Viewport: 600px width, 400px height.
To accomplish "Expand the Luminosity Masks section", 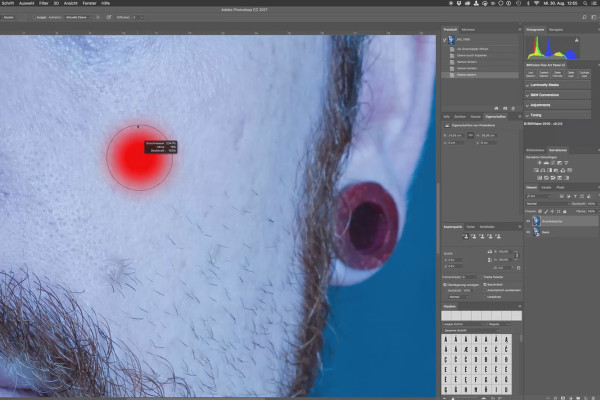I will click(x=558, y=85).
